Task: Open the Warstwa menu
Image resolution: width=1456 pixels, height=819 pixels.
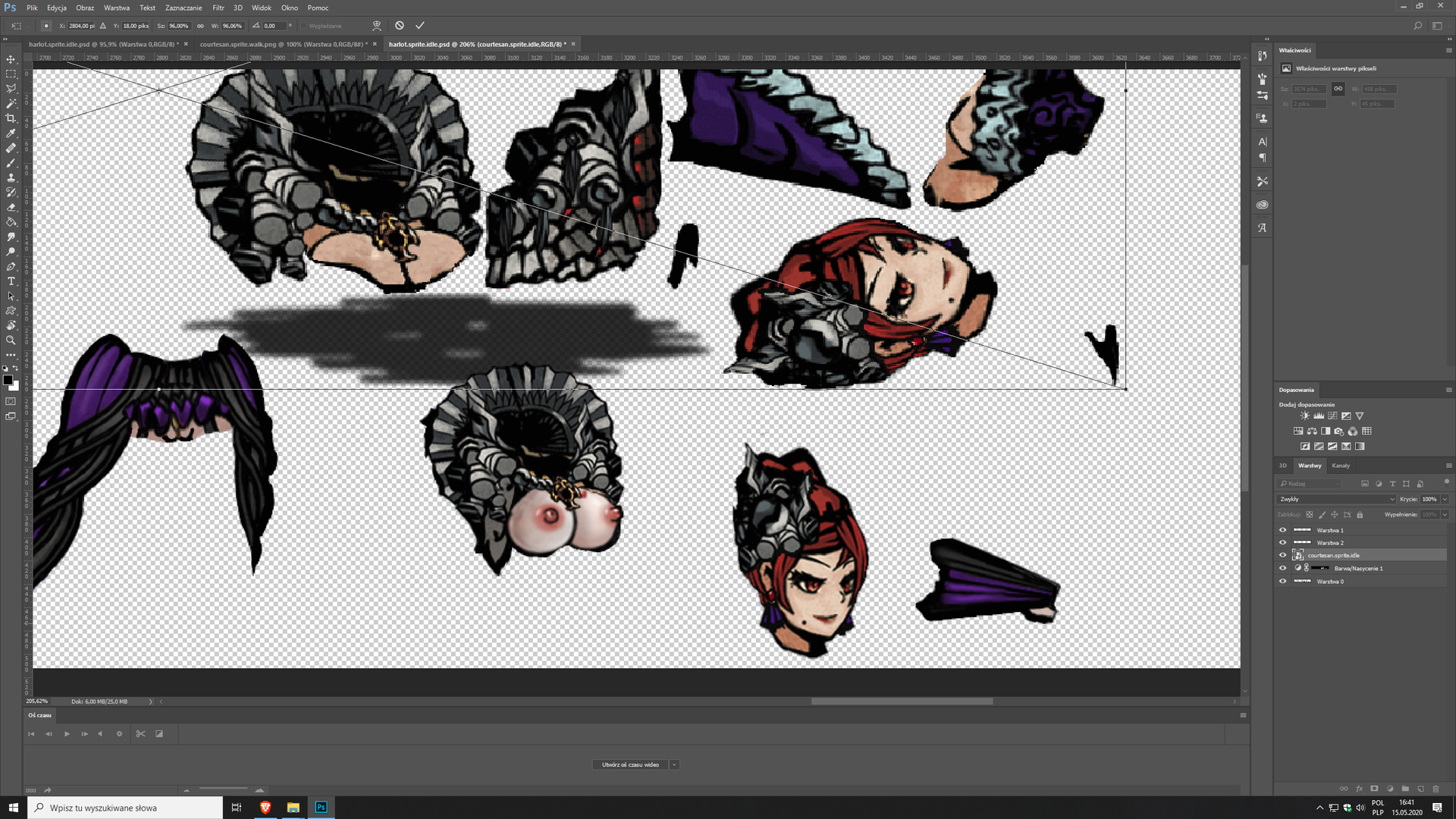Action: point(117,8)
